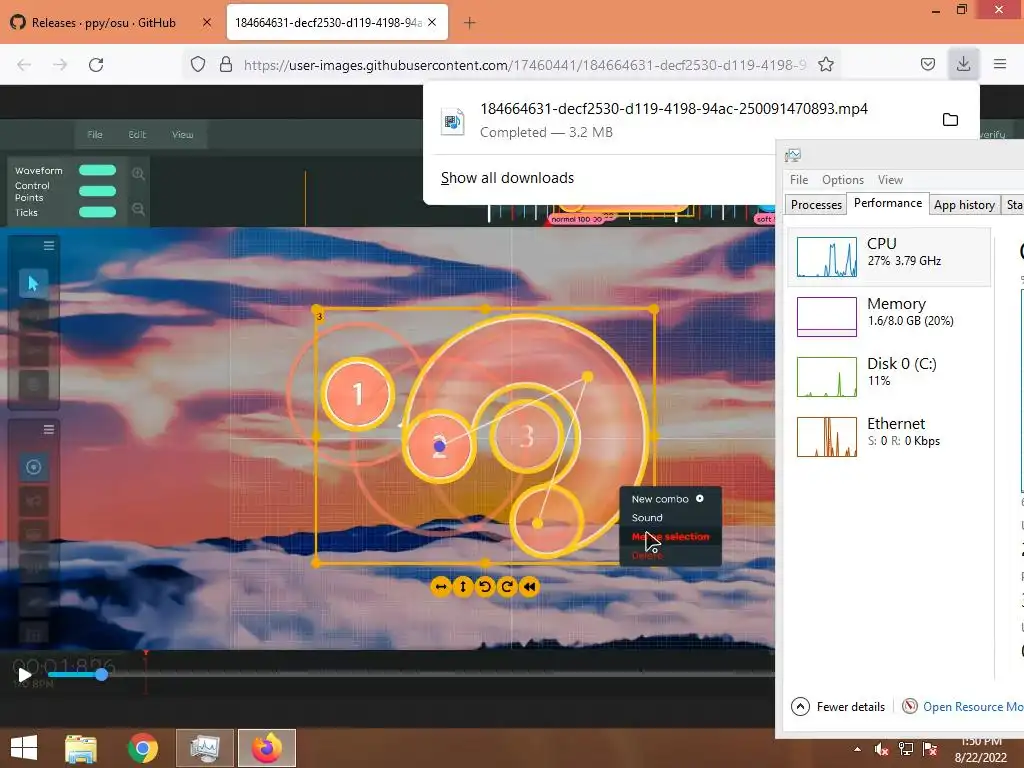Click the site security padlock icon
This screenshot has width=1024, height=768.
(226, 64)
